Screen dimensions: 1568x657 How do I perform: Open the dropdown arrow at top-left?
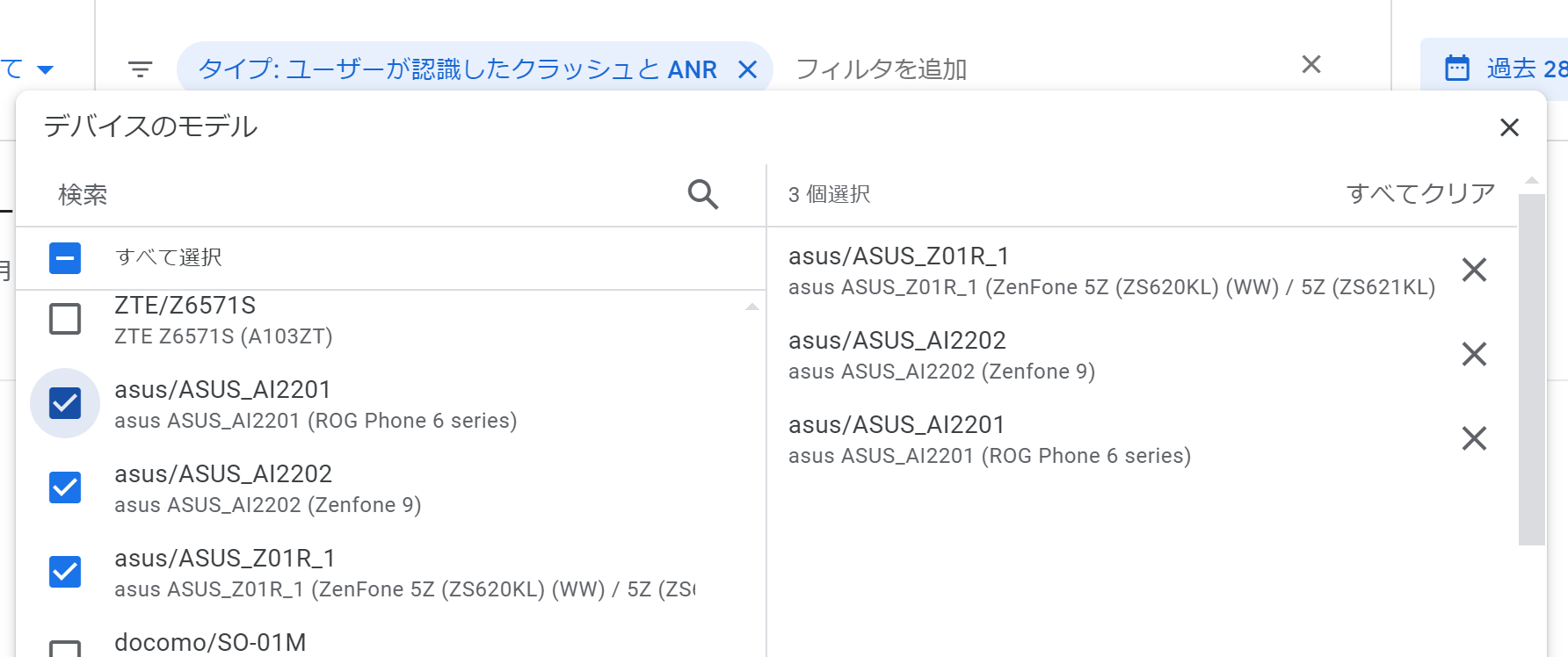click(x=46, y=69)
